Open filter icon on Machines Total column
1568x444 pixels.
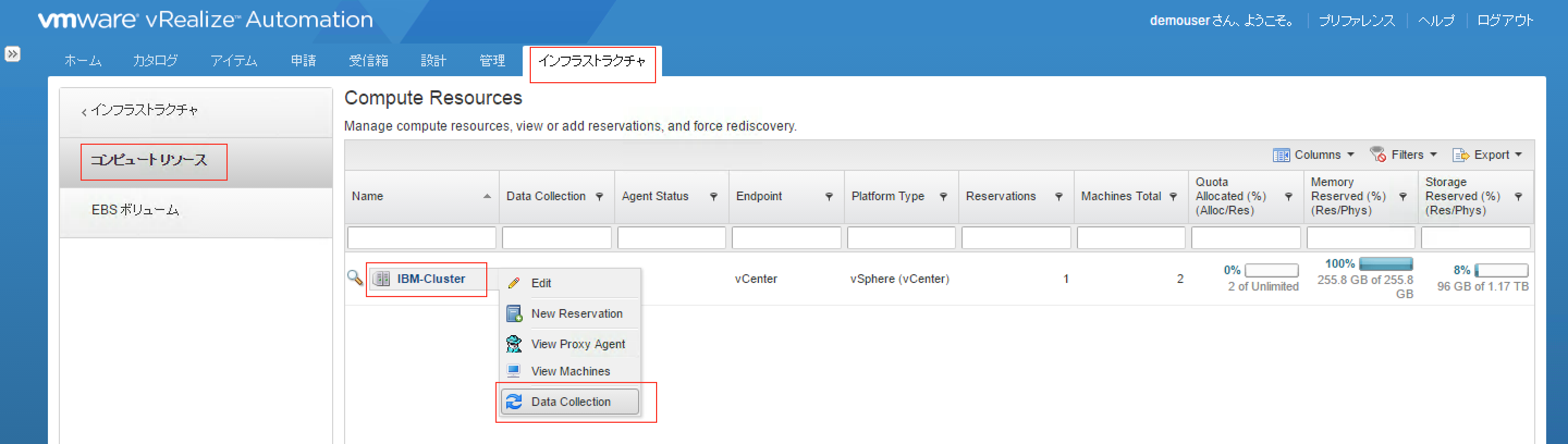1173,196
